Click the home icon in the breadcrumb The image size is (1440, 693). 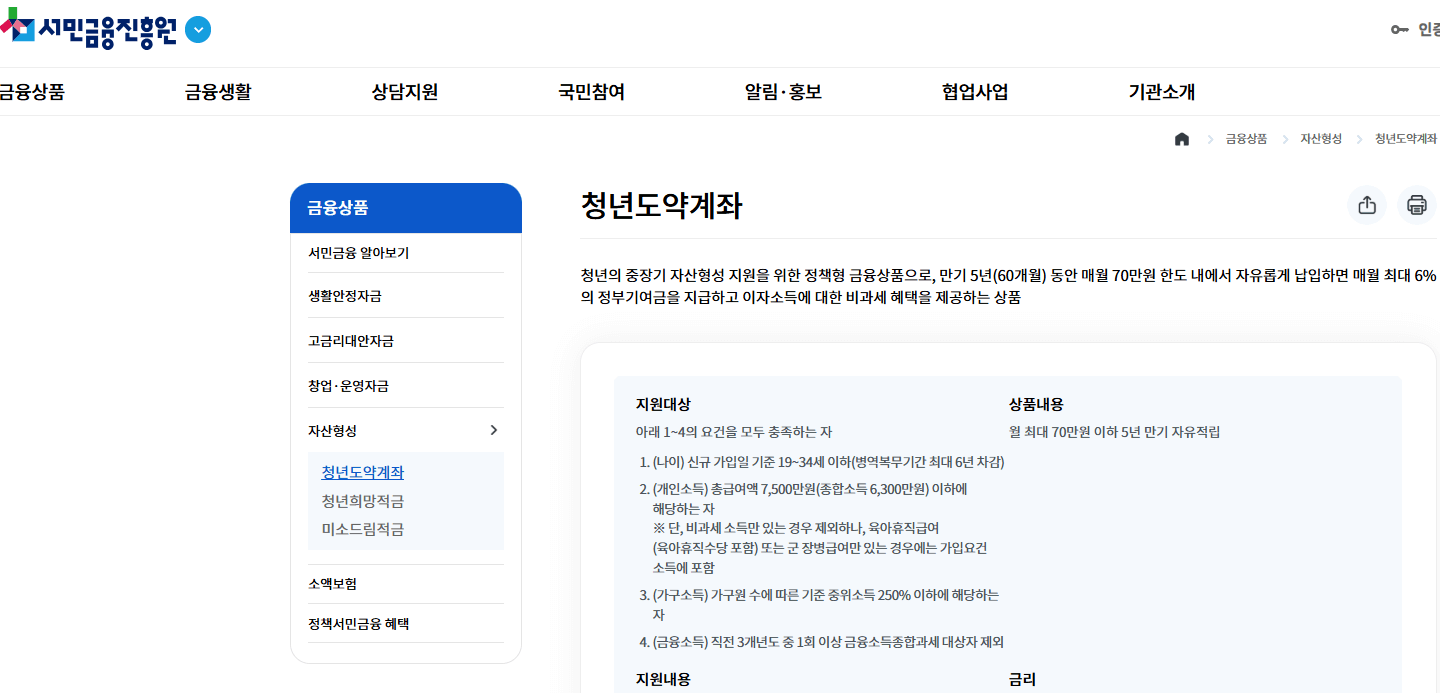1181,139
